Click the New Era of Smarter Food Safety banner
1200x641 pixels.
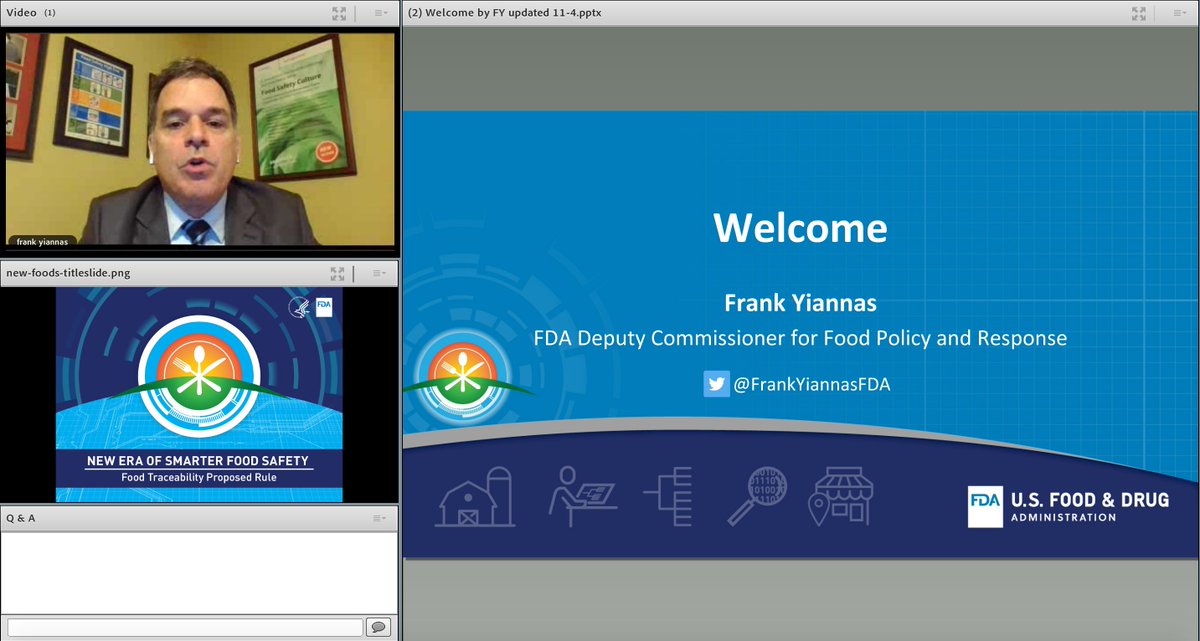pyautogui.click(x=197, y=461)
